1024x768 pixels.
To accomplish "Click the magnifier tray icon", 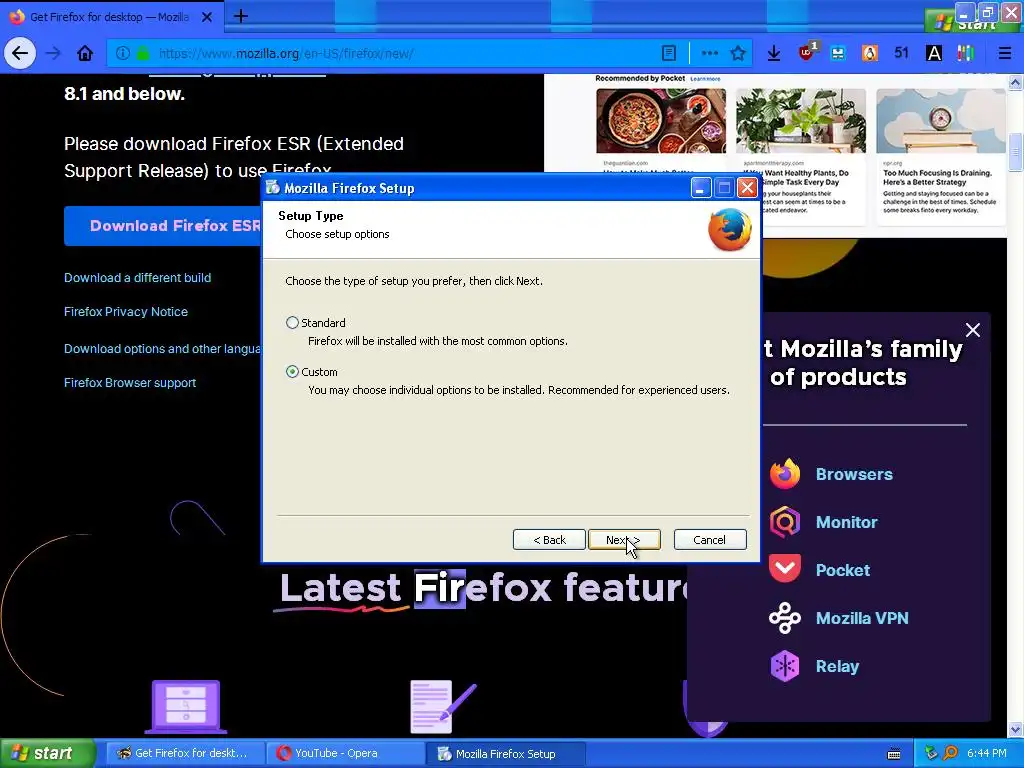I will pyautogui.click(x=950, y=753).
